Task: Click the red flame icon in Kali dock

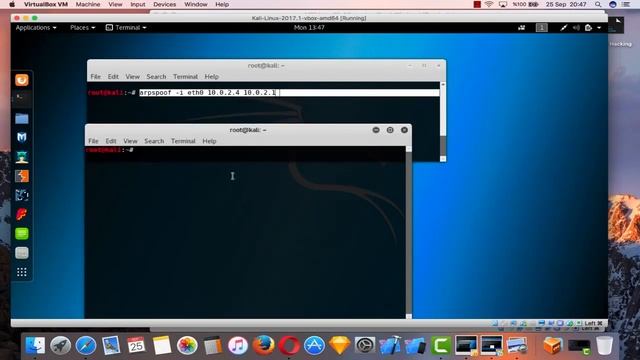Action: coord(22,214)
